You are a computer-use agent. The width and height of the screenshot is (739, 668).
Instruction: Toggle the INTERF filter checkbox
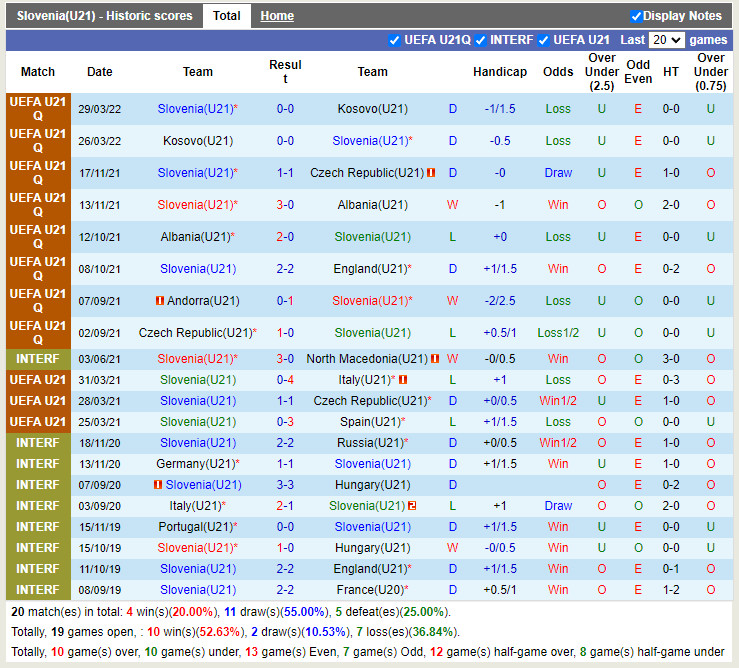(481, 40)
